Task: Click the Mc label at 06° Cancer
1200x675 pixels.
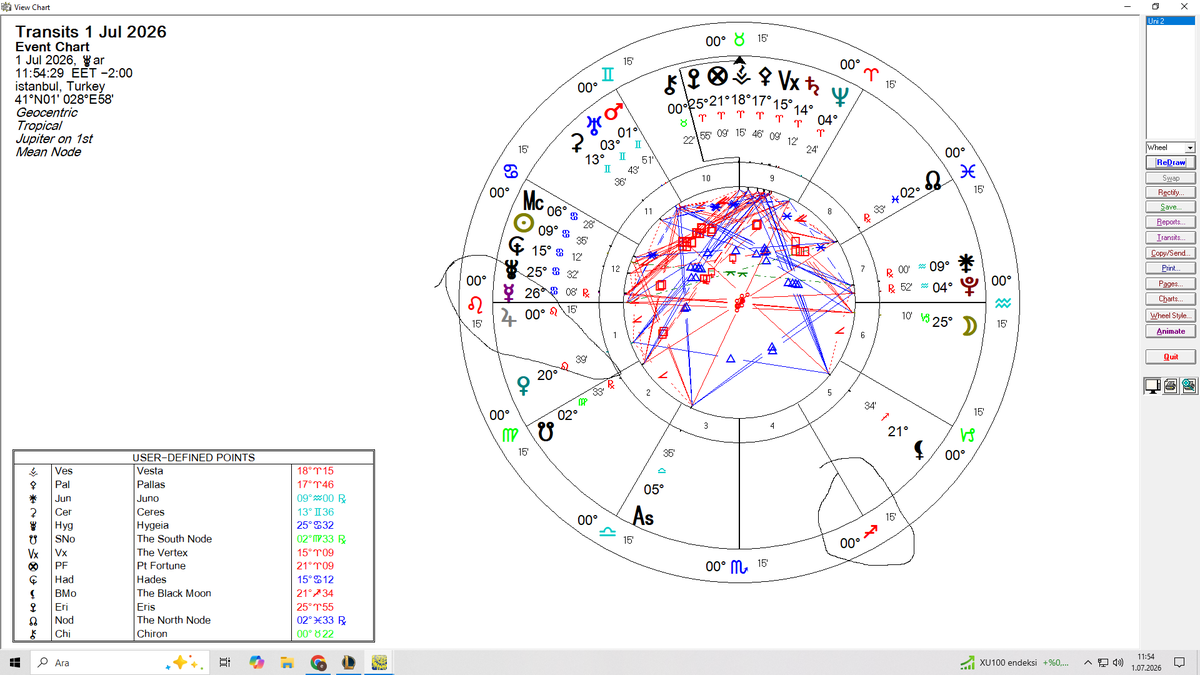Action: click(x=533, y=201)
